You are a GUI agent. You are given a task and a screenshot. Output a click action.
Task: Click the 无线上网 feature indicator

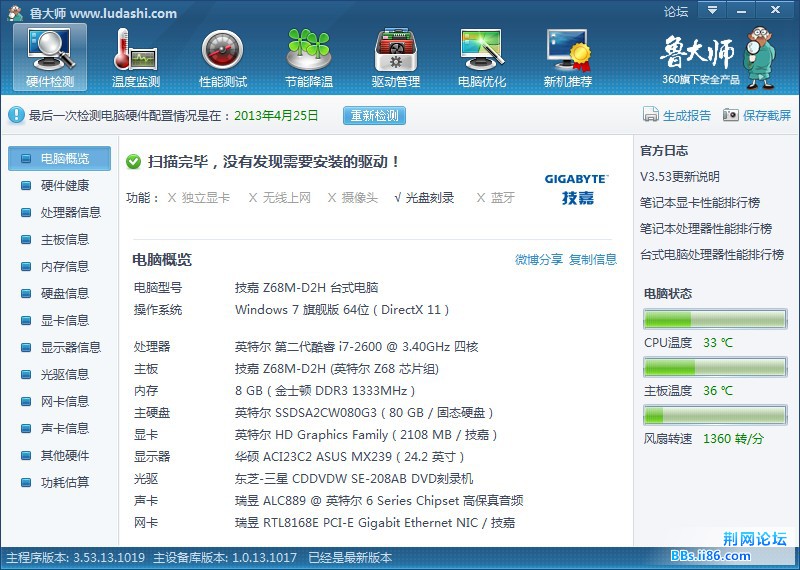(280, 197)
